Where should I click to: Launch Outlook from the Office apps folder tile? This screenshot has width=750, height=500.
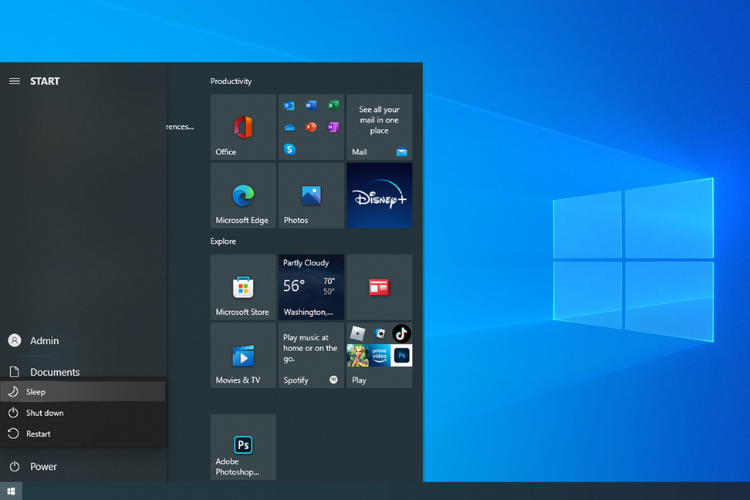[289, 106]
